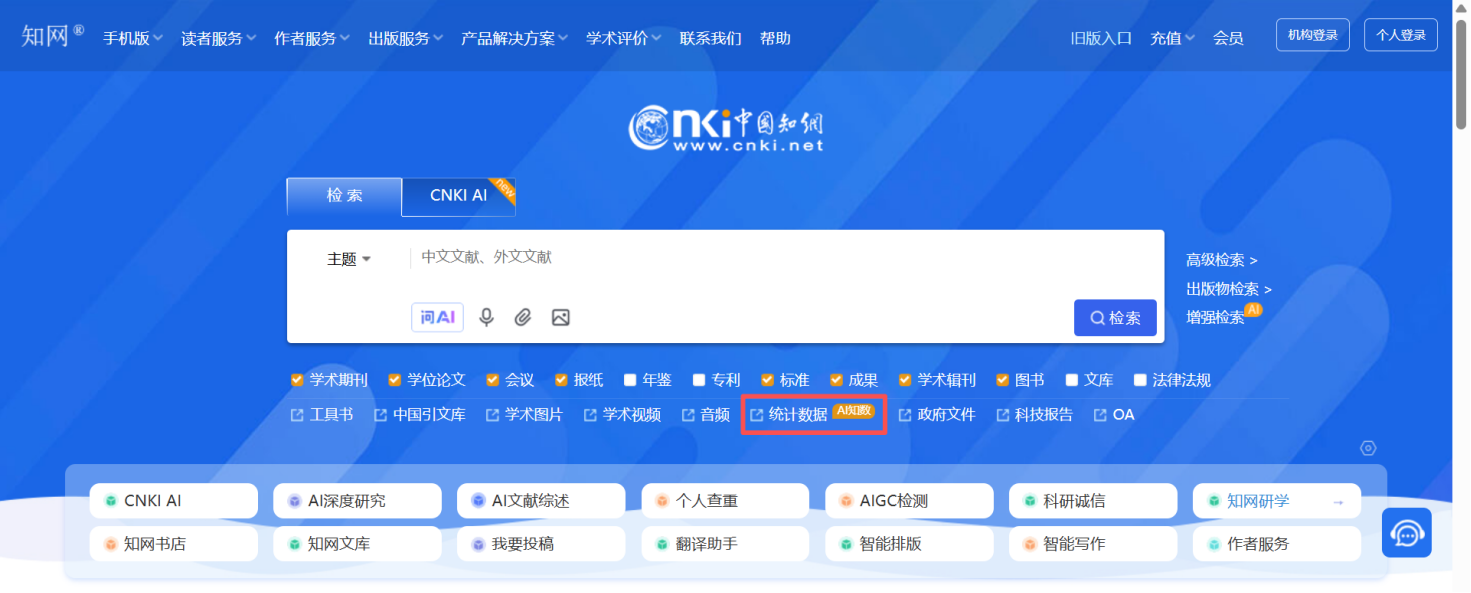Open the 充值 dropdown in header
The image size is (1471, 593).
click(1172, 38)
